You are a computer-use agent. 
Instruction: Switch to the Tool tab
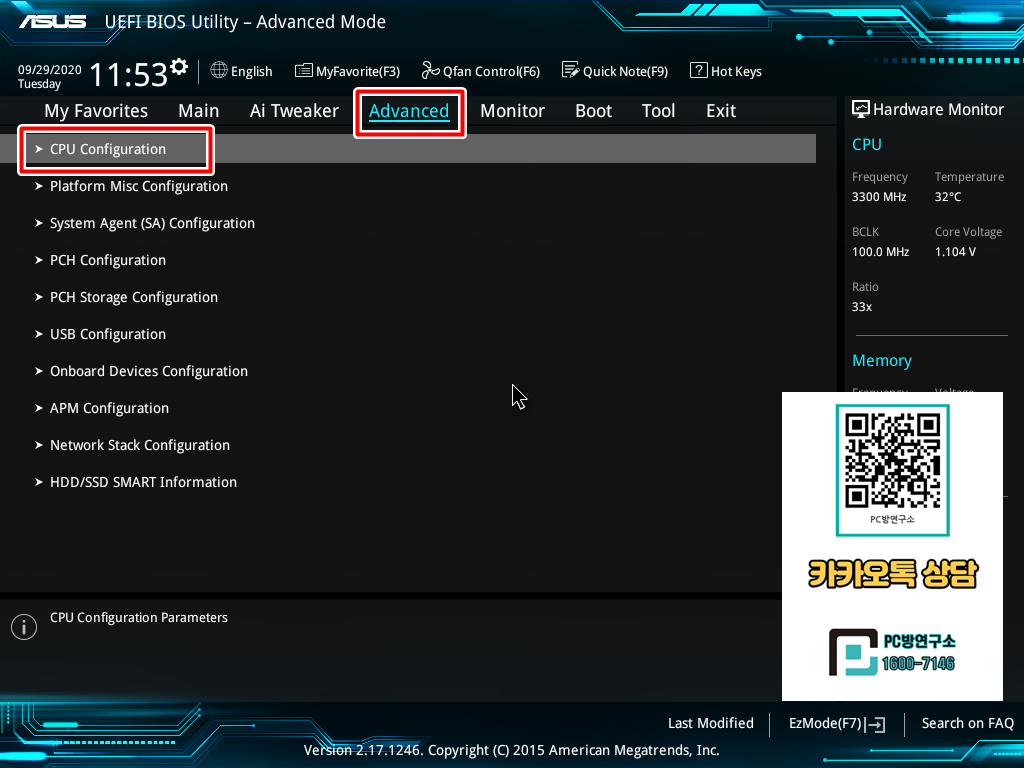(658, 111)
